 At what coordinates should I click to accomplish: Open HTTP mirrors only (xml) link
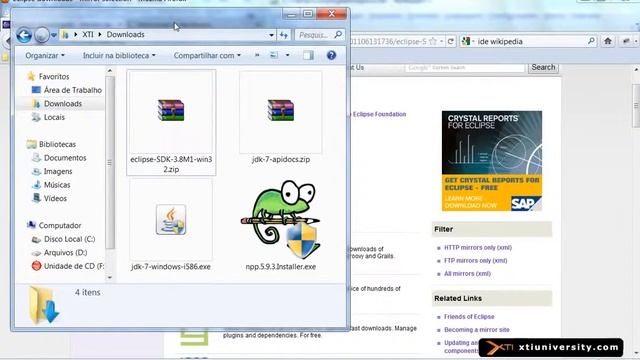(x=478, y=248)
